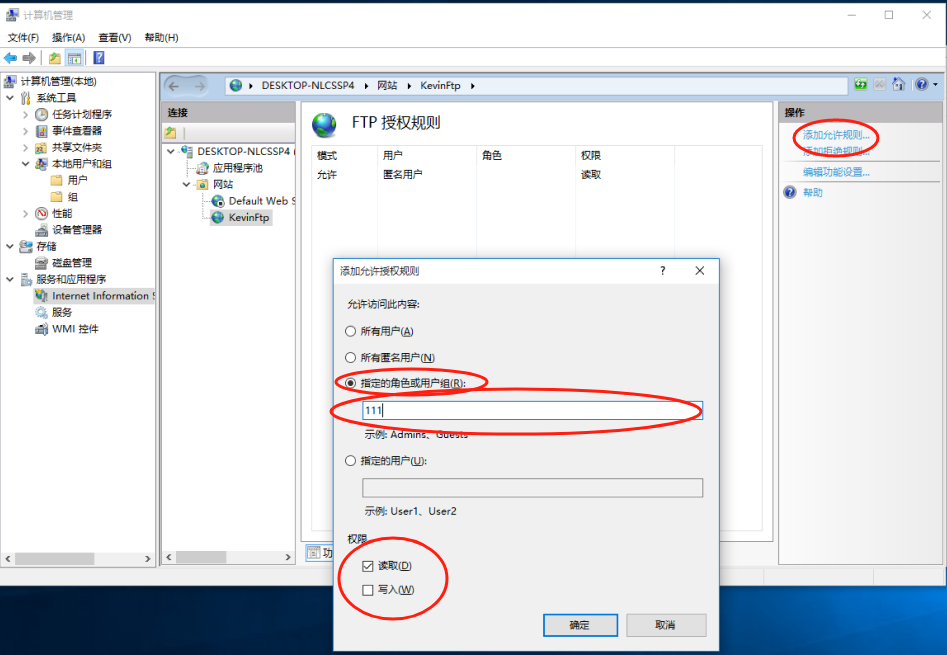Expand the Task Scheduler node

(x=25, y=114)
